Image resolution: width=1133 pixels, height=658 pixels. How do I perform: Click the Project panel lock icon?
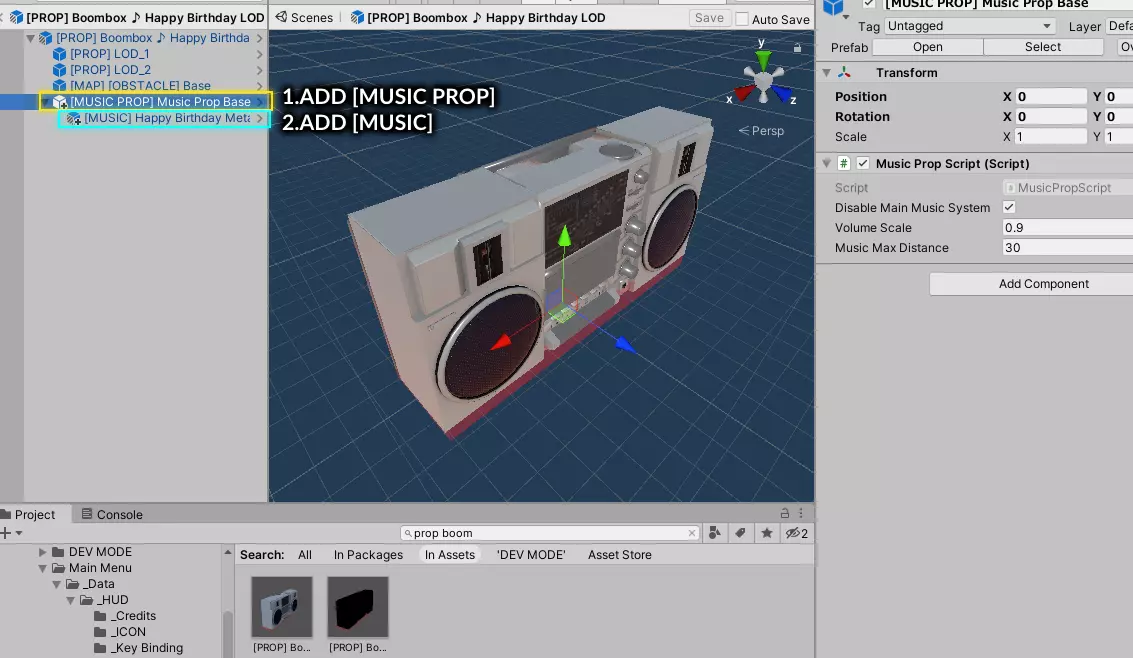point(785,513)
